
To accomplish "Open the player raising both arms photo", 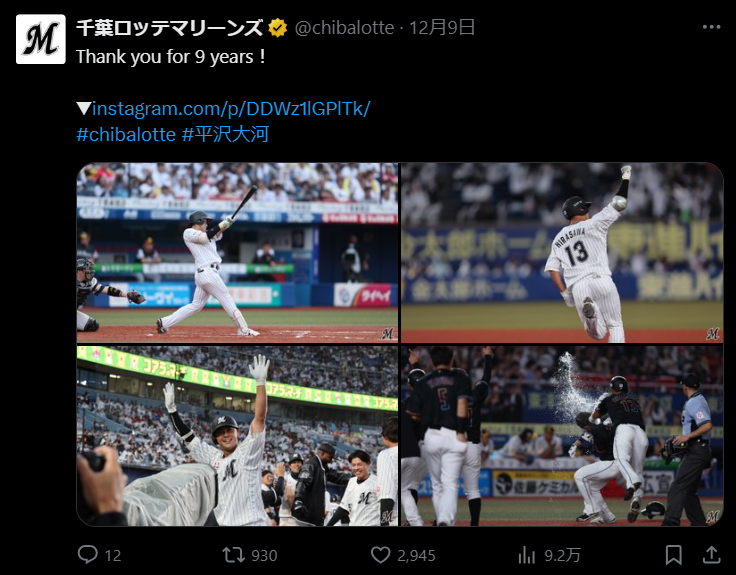I will [x=237, y=436].
